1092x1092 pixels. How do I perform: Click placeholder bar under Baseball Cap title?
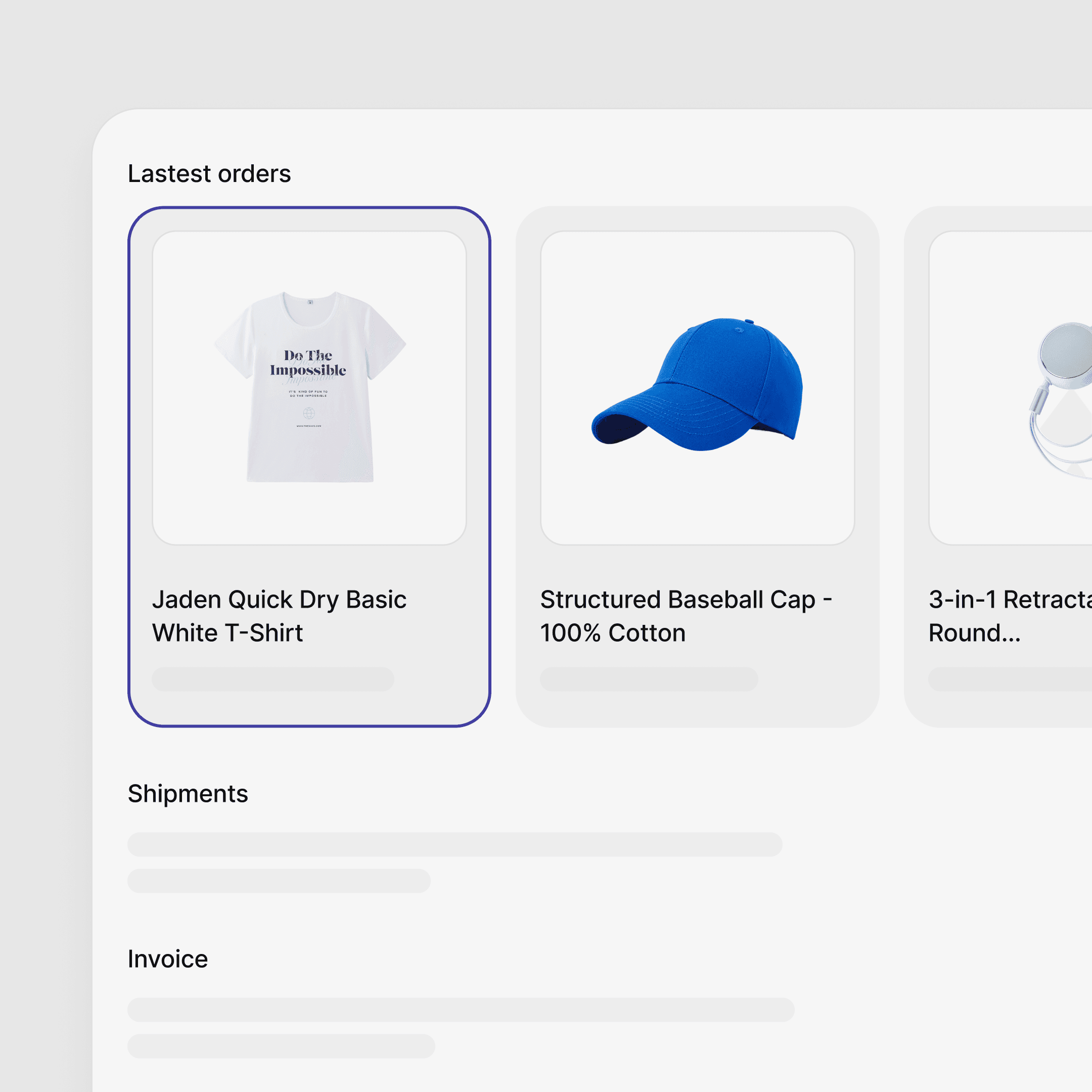pos(649,679)
